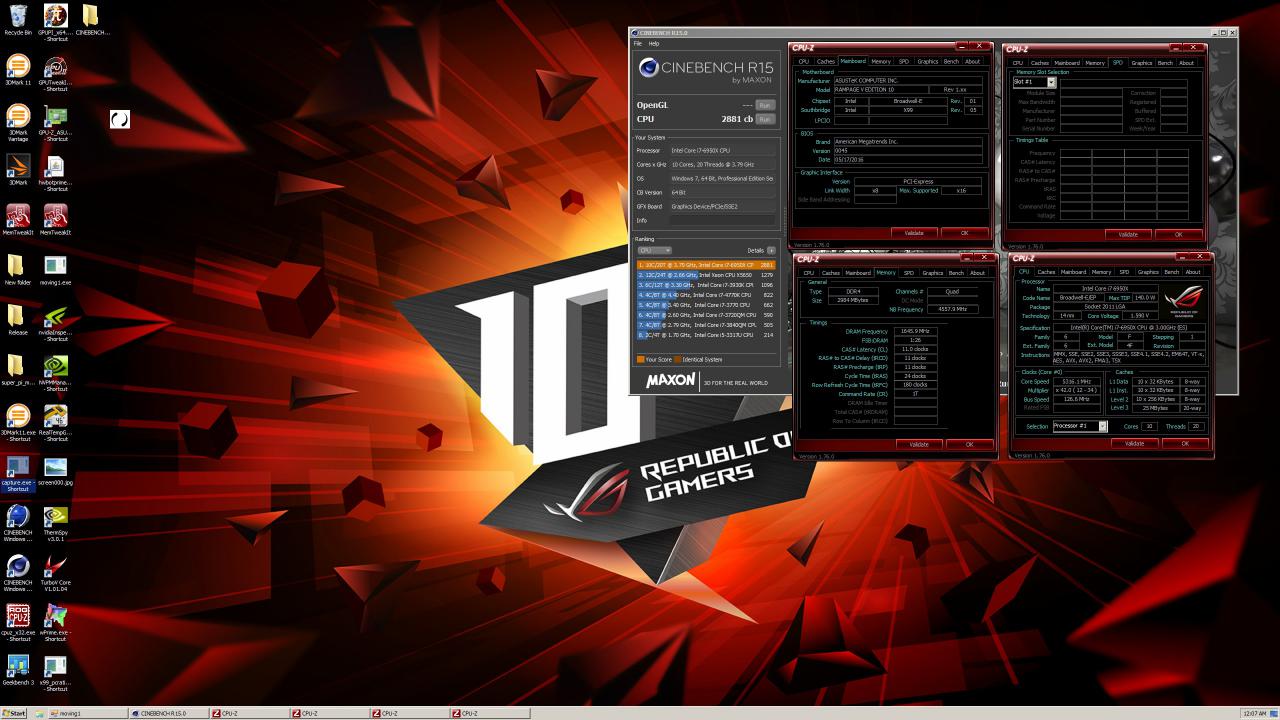This screenshot has height=720, width=1280.
Task: Launch the 3DMark 11 desktop icon
Action: pyautogui.click(x=18, y=70)
